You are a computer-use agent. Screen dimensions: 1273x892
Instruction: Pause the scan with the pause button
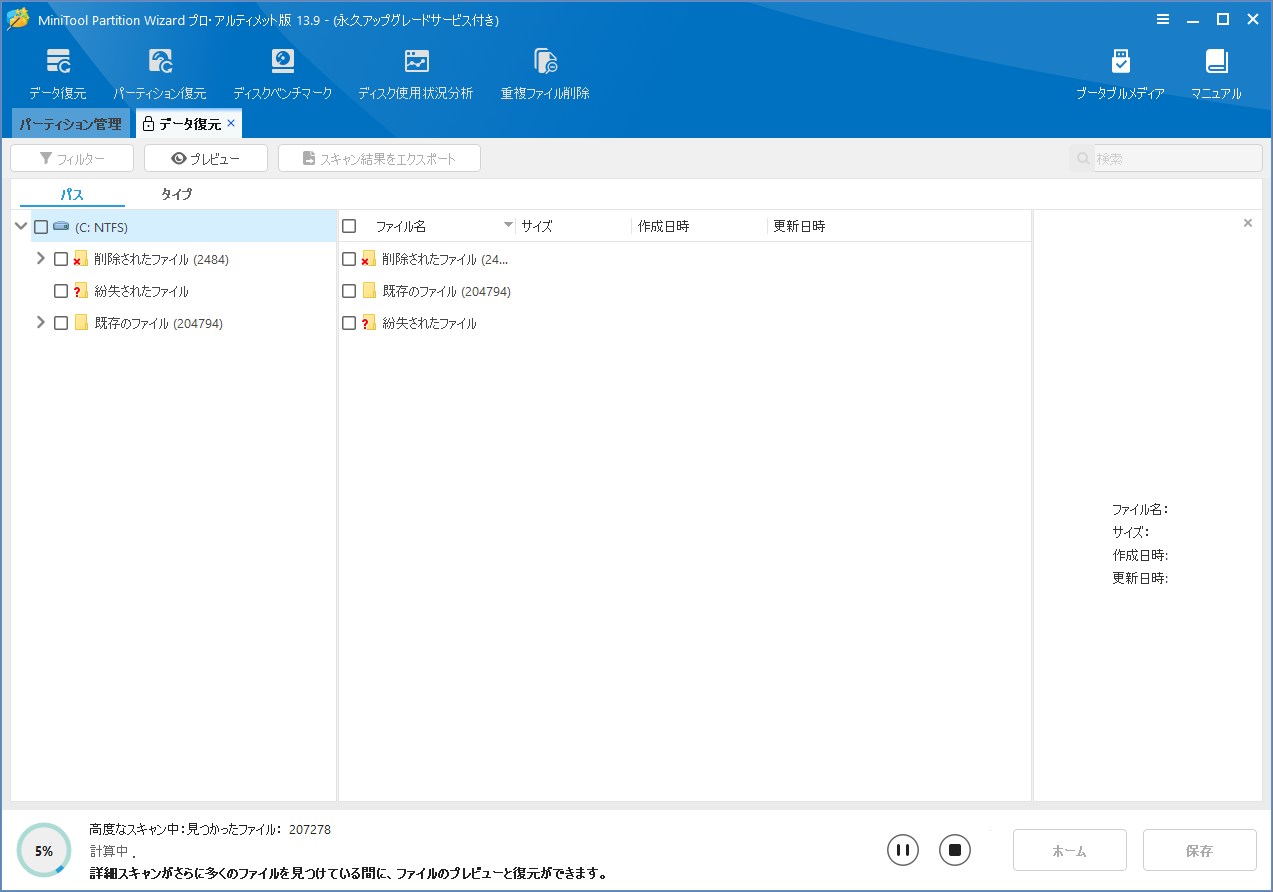(x=903, y=850)
